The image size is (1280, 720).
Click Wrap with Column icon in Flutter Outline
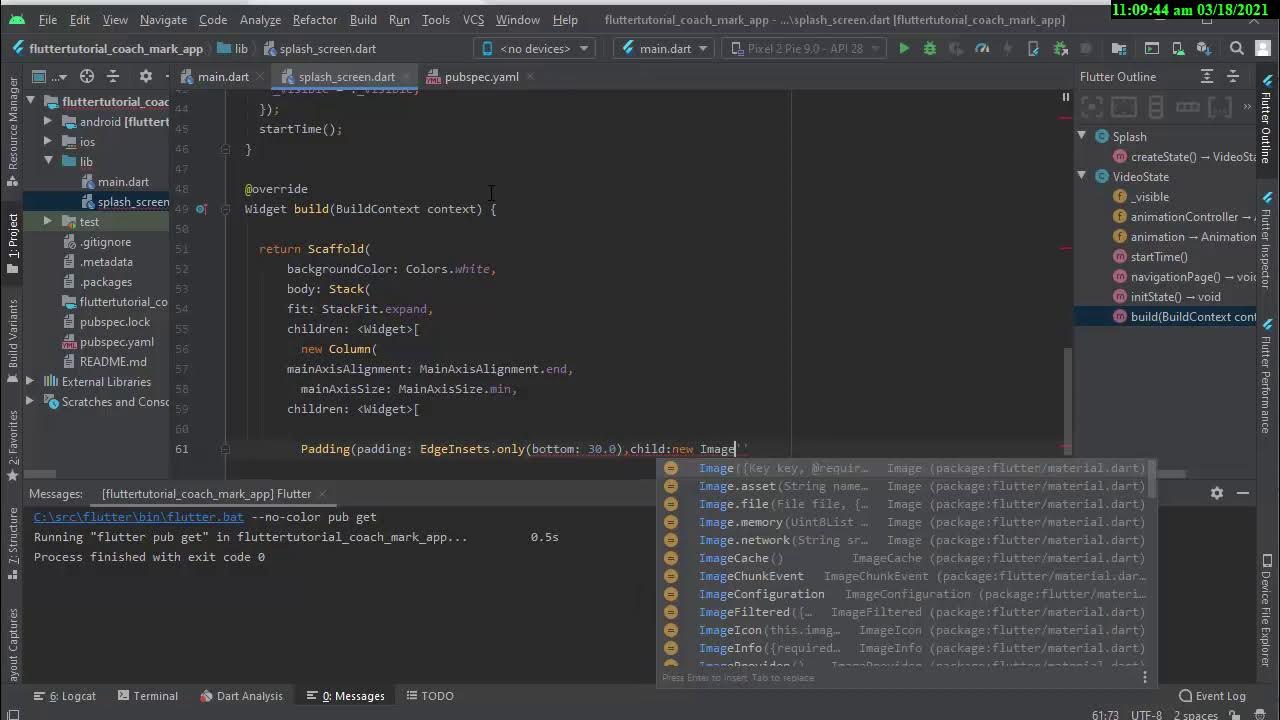pyautogui.click(x=1156, y=107)
